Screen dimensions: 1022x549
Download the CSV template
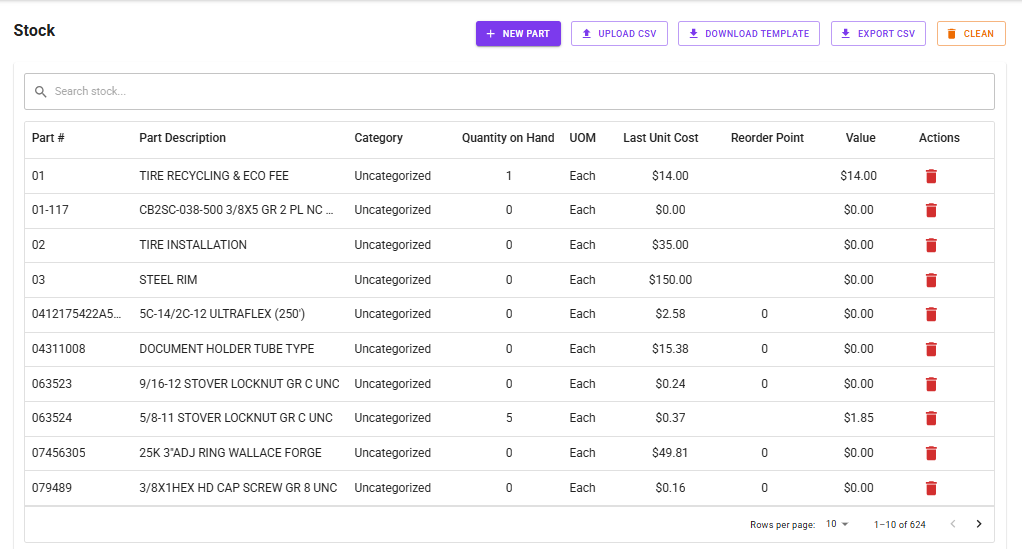point(748,34)
